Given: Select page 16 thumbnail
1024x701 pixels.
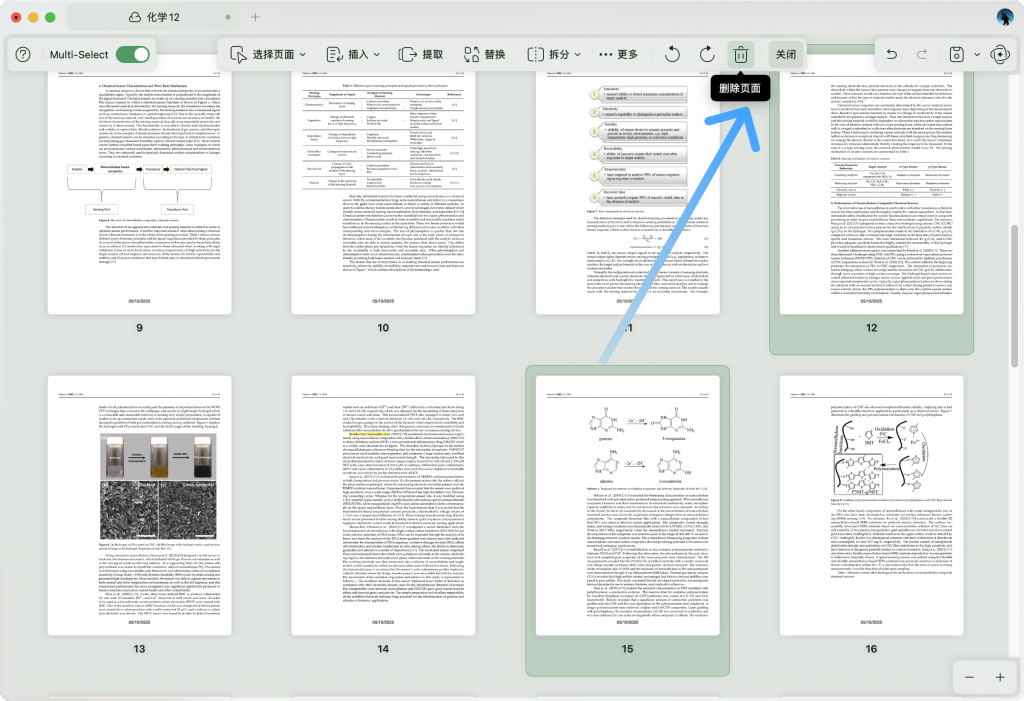Looking at the screenshot, I should tap(871, 505).
